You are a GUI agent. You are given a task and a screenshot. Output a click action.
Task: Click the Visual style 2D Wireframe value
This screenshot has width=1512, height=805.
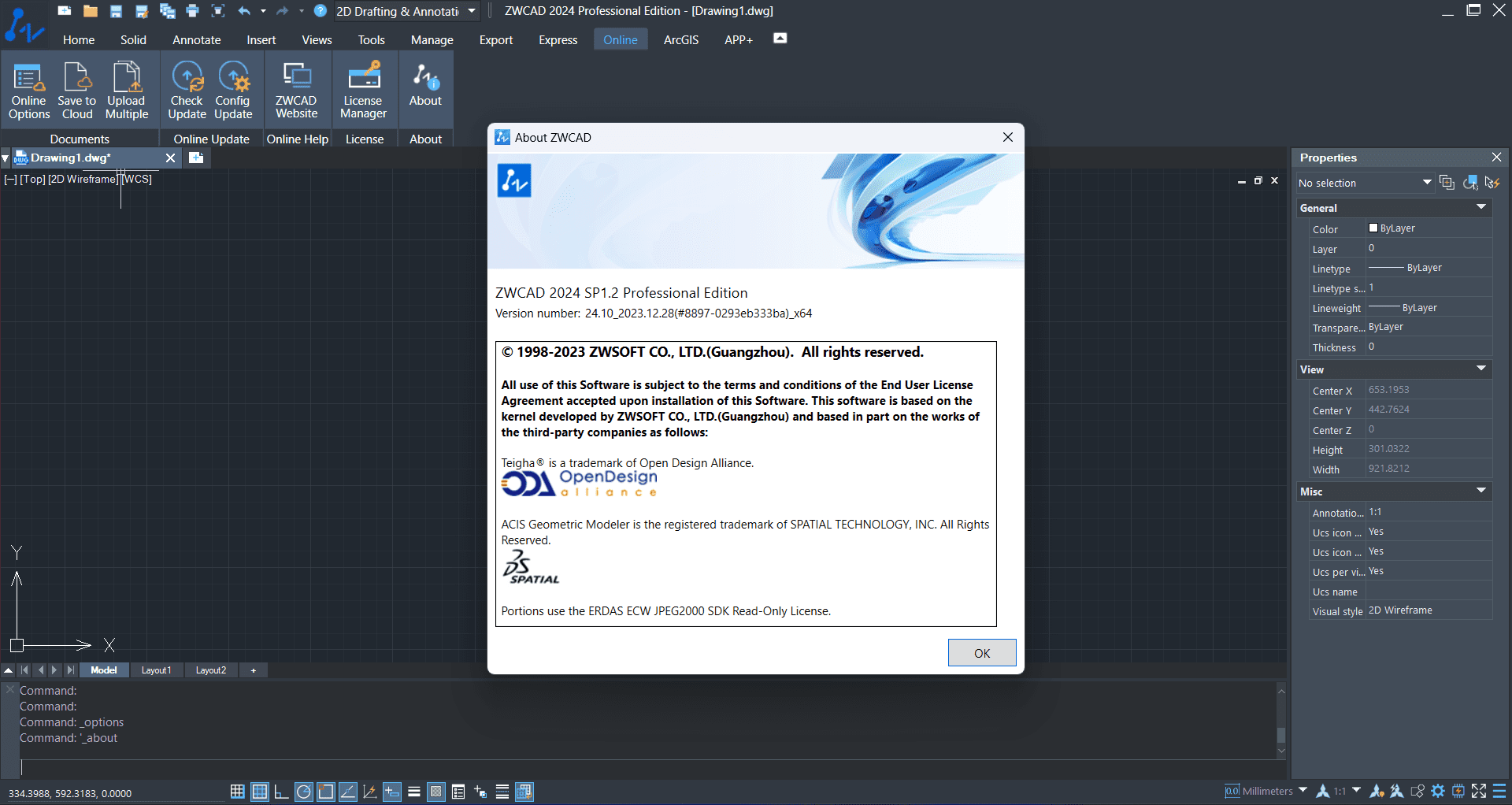coord(1429,610)
